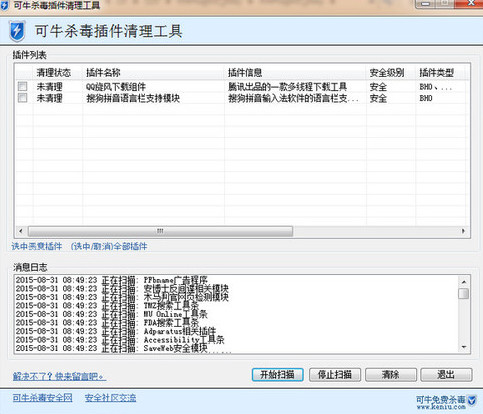Click the small shield icon in title bar
This screenshot has height=414, width=483.
coord(4,6)
